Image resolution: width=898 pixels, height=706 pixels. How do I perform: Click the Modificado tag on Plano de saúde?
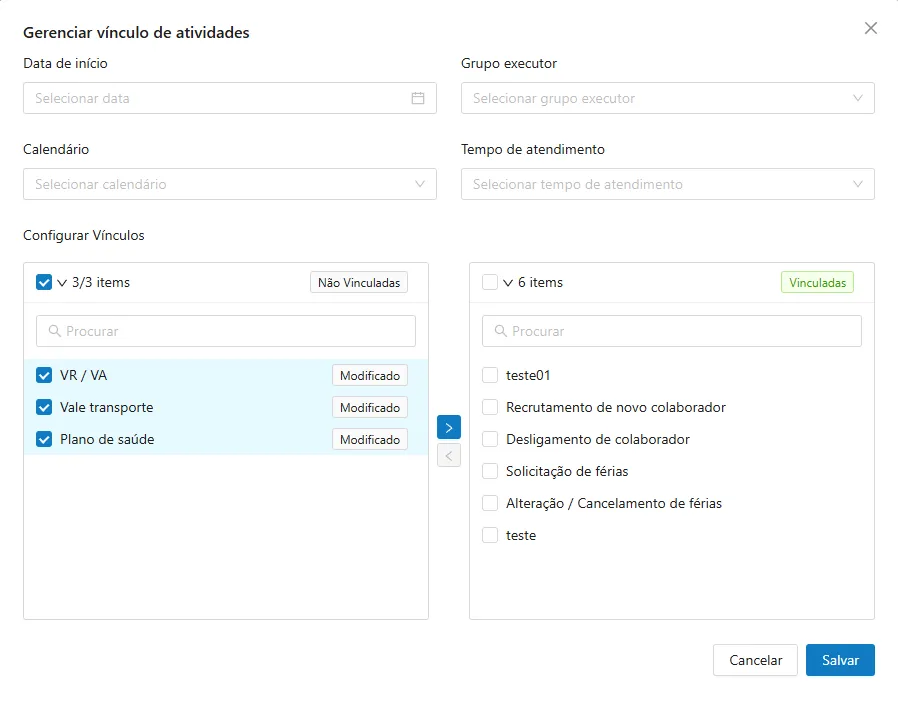370,439
